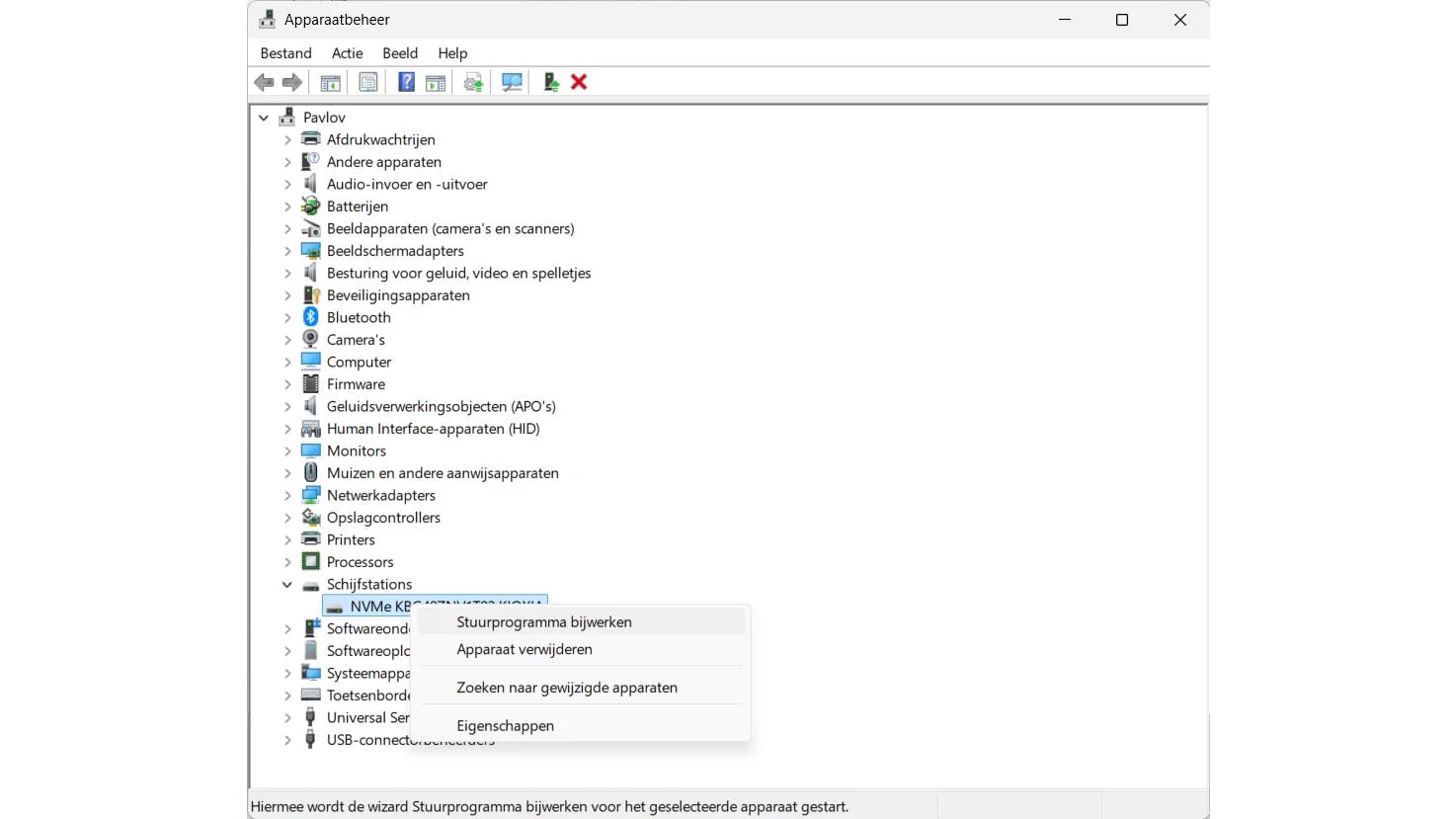1456x819 pixels.
Task: Select the Systeemappa… tree row
Action: point(367,674)
